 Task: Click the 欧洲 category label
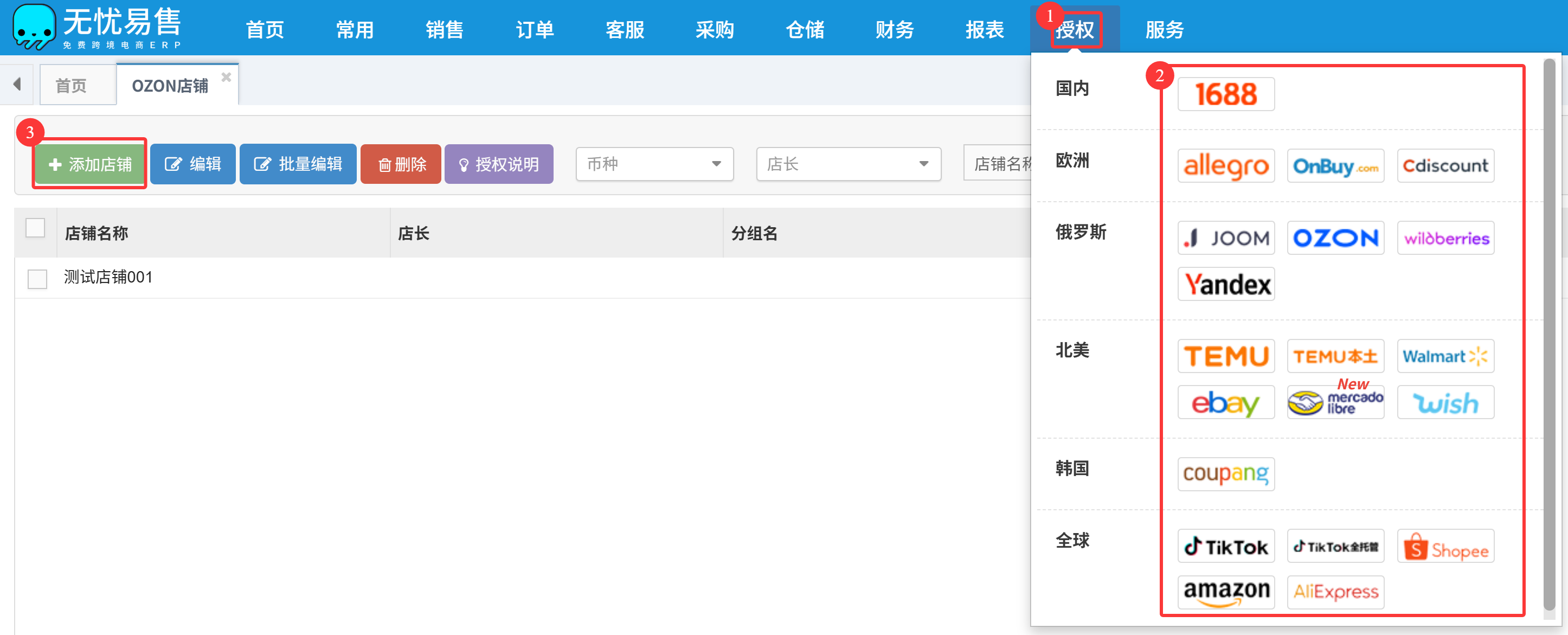click(x=1072, y=160)
